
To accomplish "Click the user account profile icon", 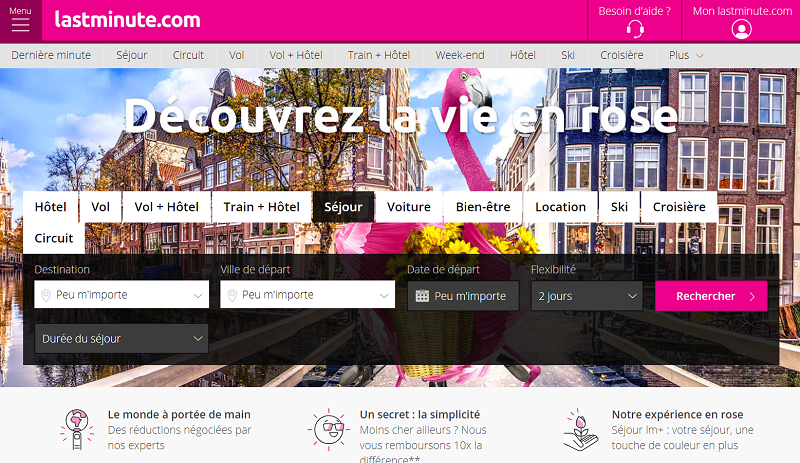I will pyautogui.click(x=741, y=29).
